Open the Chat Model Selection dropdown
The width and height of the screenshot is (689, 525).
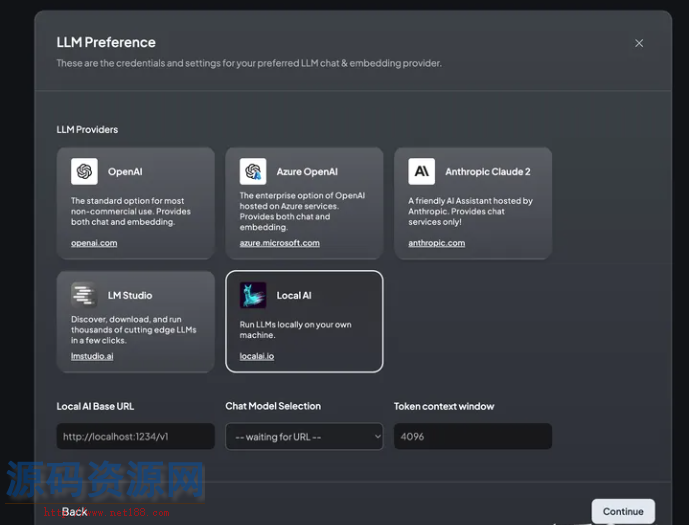click(x=304, y=436)
